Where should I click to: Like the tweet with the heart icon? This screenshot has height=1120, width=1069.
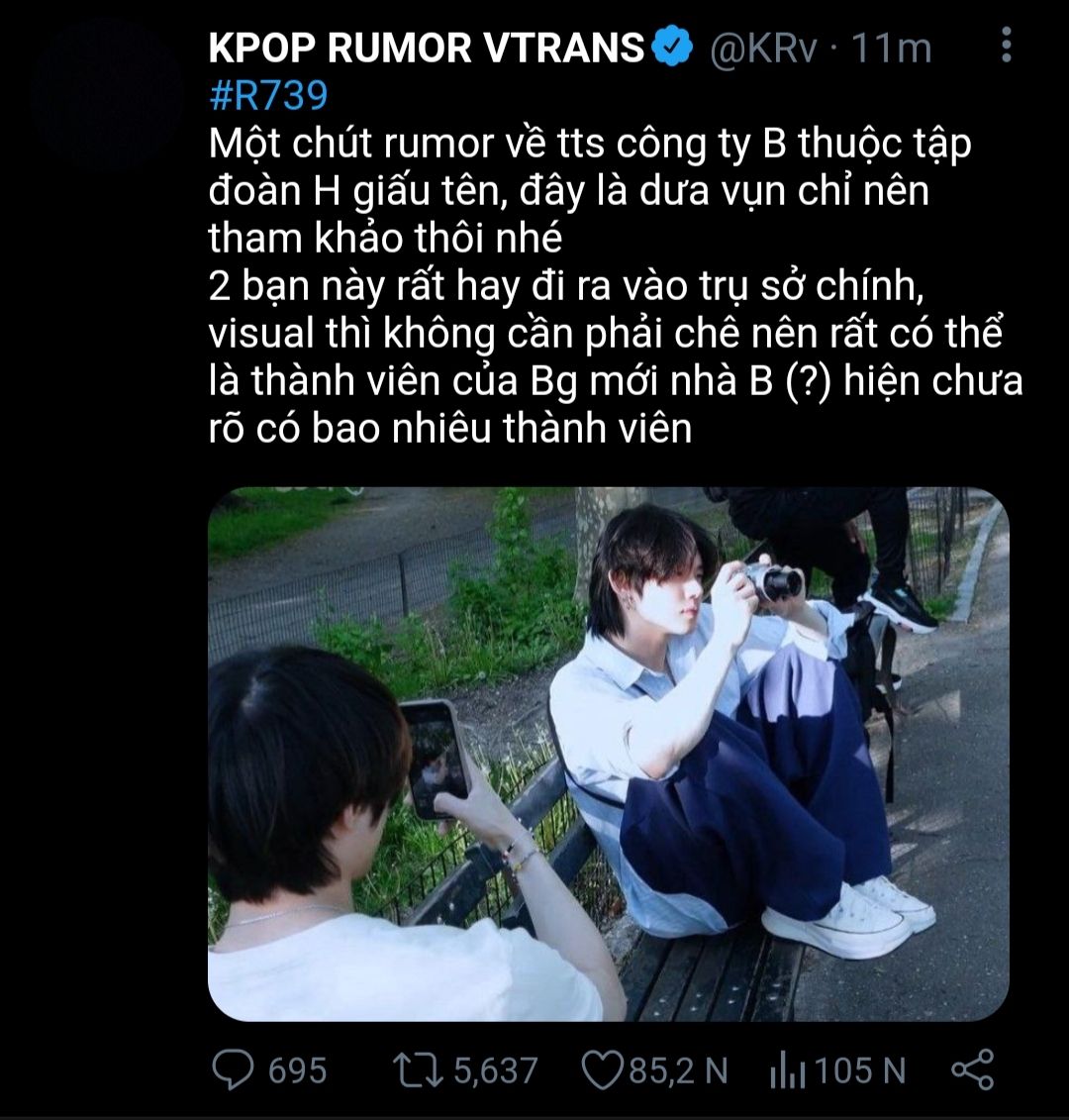602,1070
